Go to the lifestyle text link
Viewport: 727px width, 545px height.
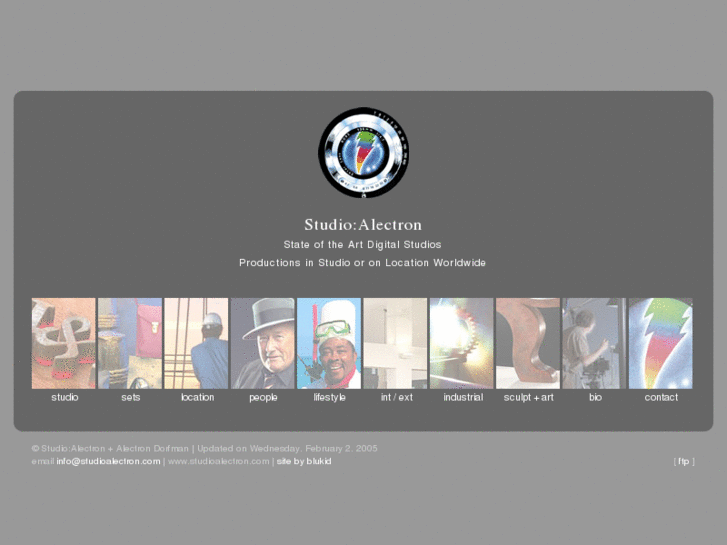330,398
